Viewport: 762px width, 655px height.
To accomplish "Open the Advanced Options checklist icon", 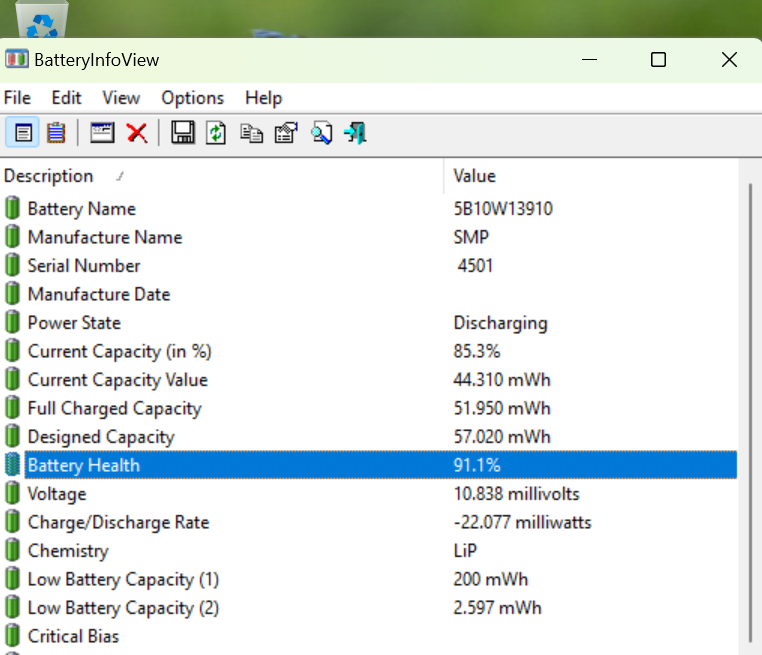I will (x=286, y=133).
